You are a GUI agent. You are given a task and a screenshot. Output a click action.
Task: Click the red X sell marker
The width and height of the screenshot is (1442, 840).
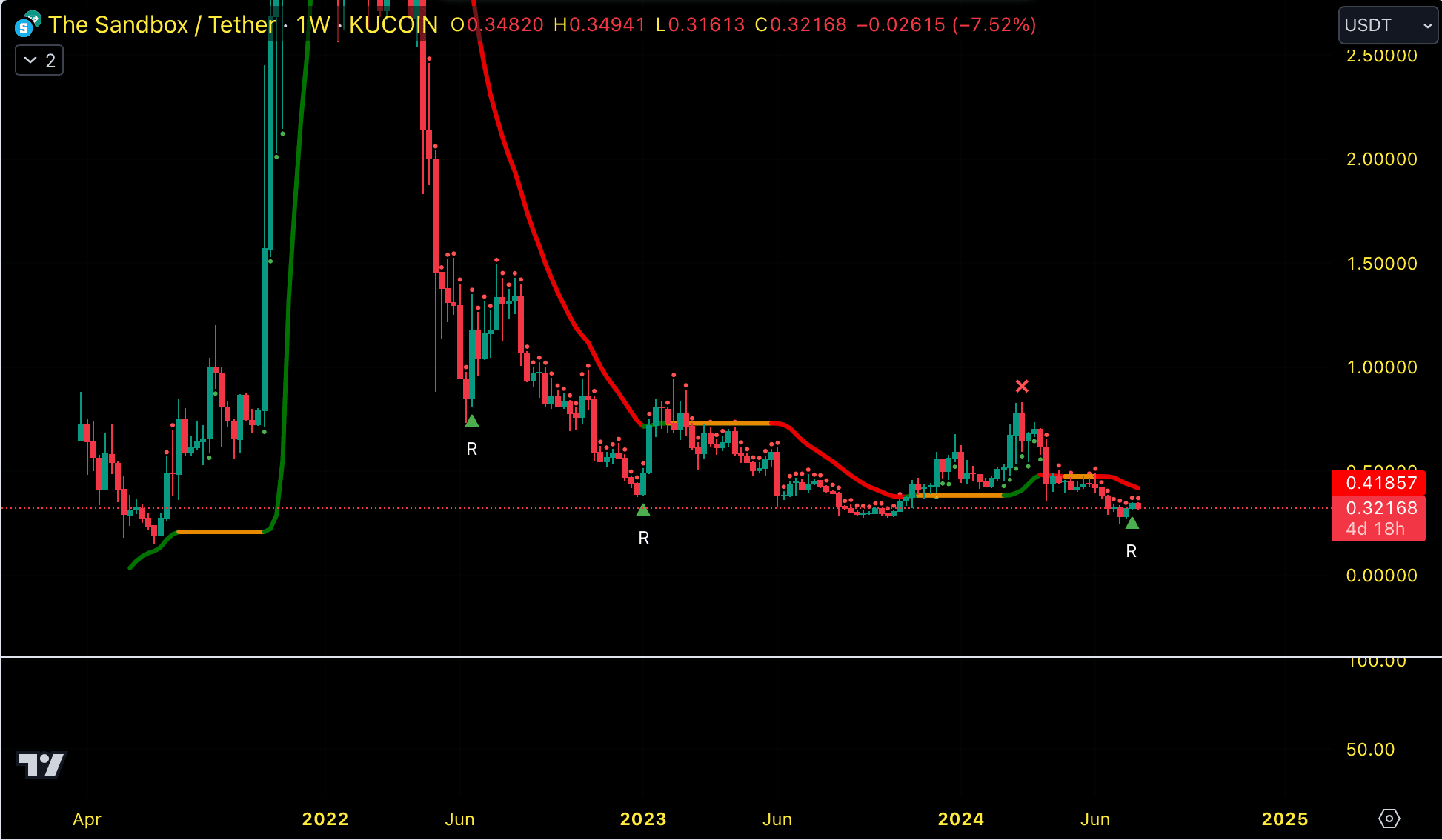pos(1022,386)
